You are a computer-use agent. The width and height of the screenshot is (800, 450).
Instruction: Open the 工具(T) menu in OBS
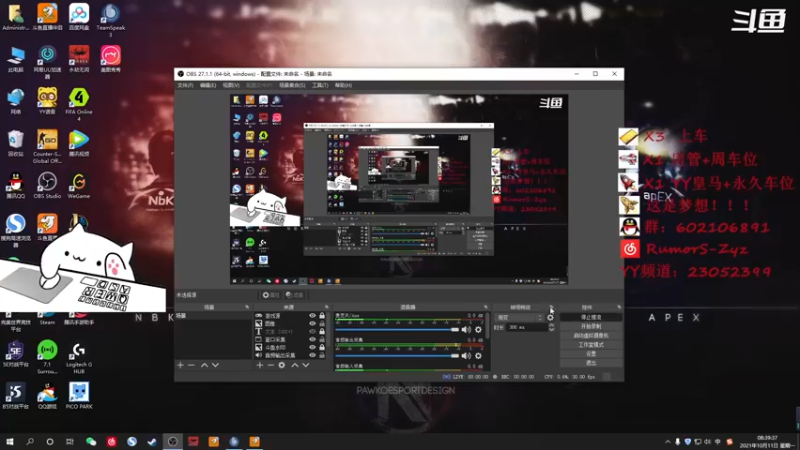pos(320,85)
